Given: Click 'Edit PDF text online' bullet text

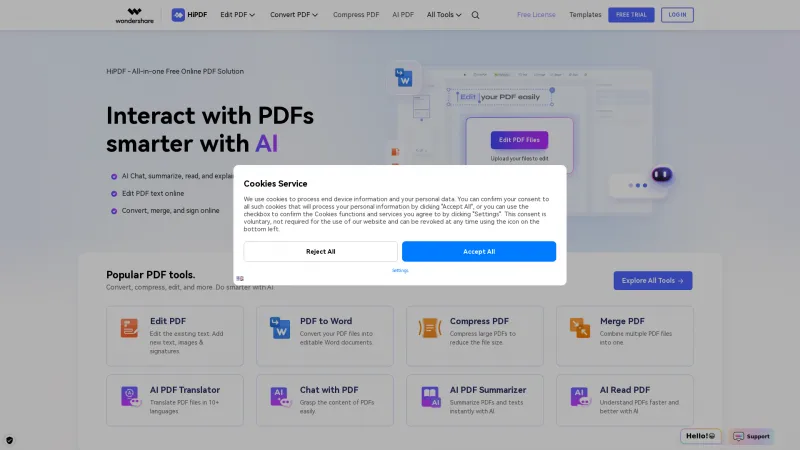Looking at the screenshot, I should [x=153, y=193].
